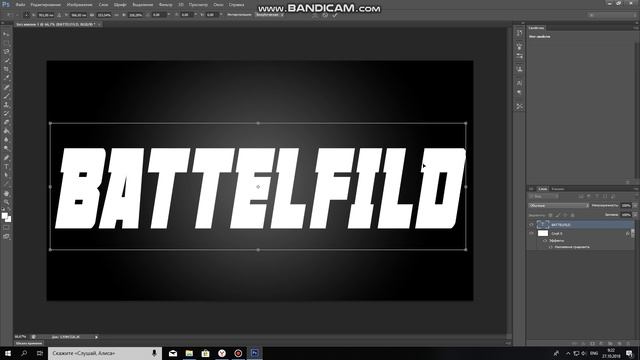
Task: Open the layer blend mode dropdown
Action: coord(559,205)
